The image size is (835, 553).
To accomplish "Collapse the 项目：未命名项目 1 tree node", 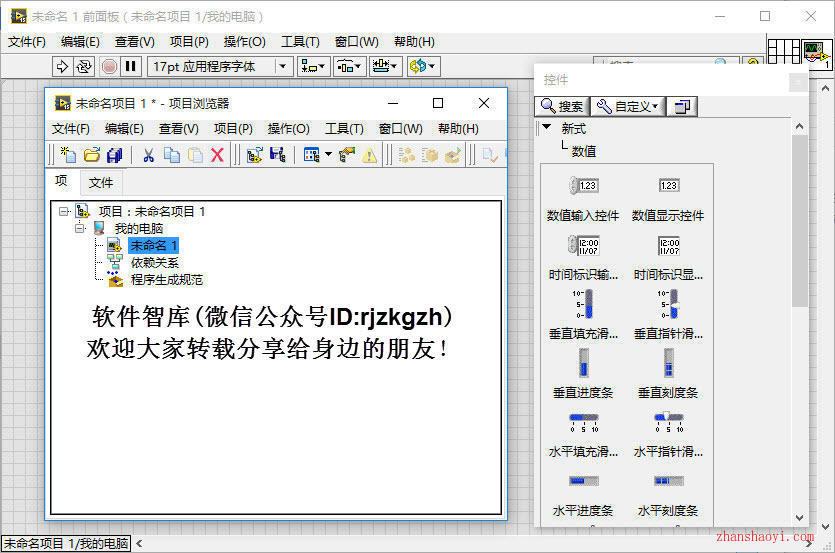I will pos(64,212).
